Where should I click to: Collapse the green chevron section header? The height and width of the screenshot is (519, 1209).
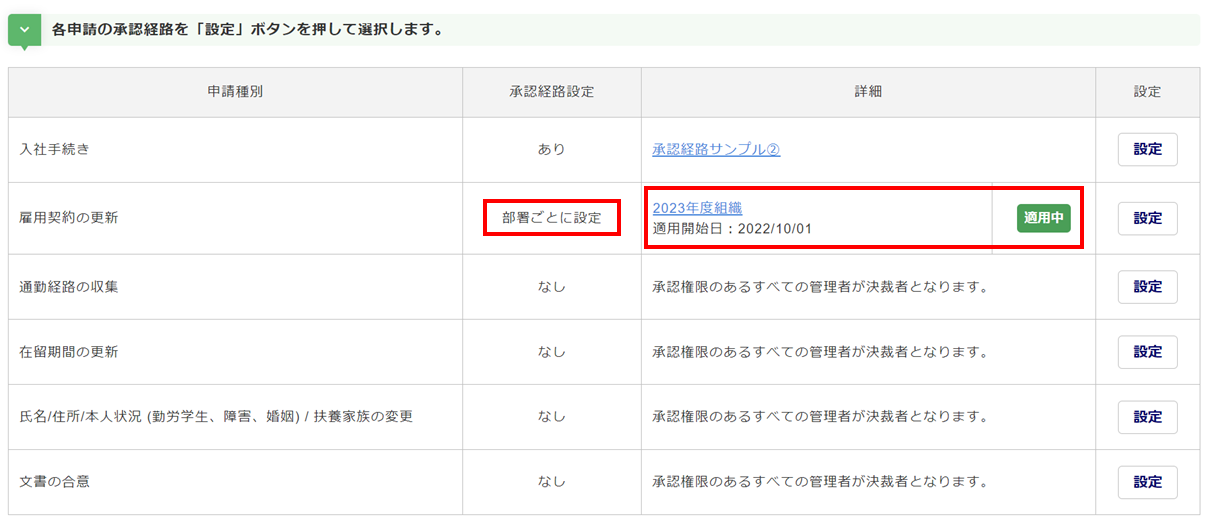(x=24, y=30)
